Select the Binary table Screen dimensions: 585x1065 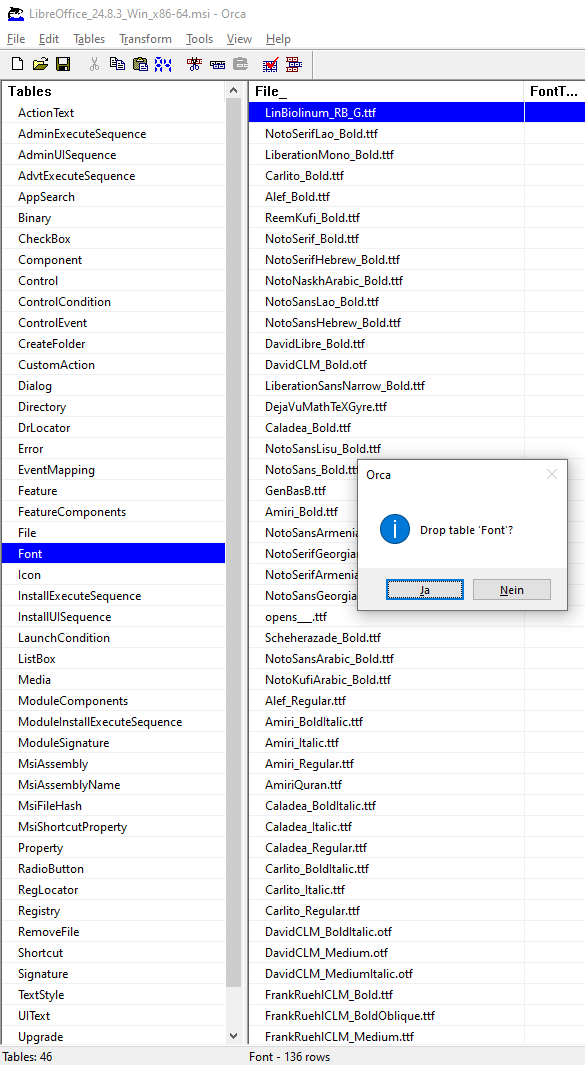coord(113,218)
